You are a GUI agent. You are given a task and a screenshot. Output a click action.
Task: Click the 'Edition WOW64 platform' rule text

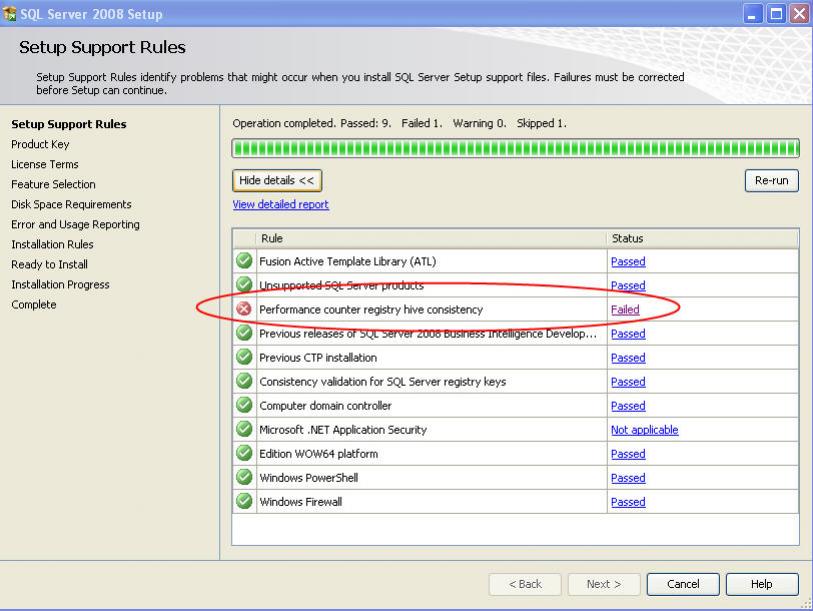coord(318,454)
